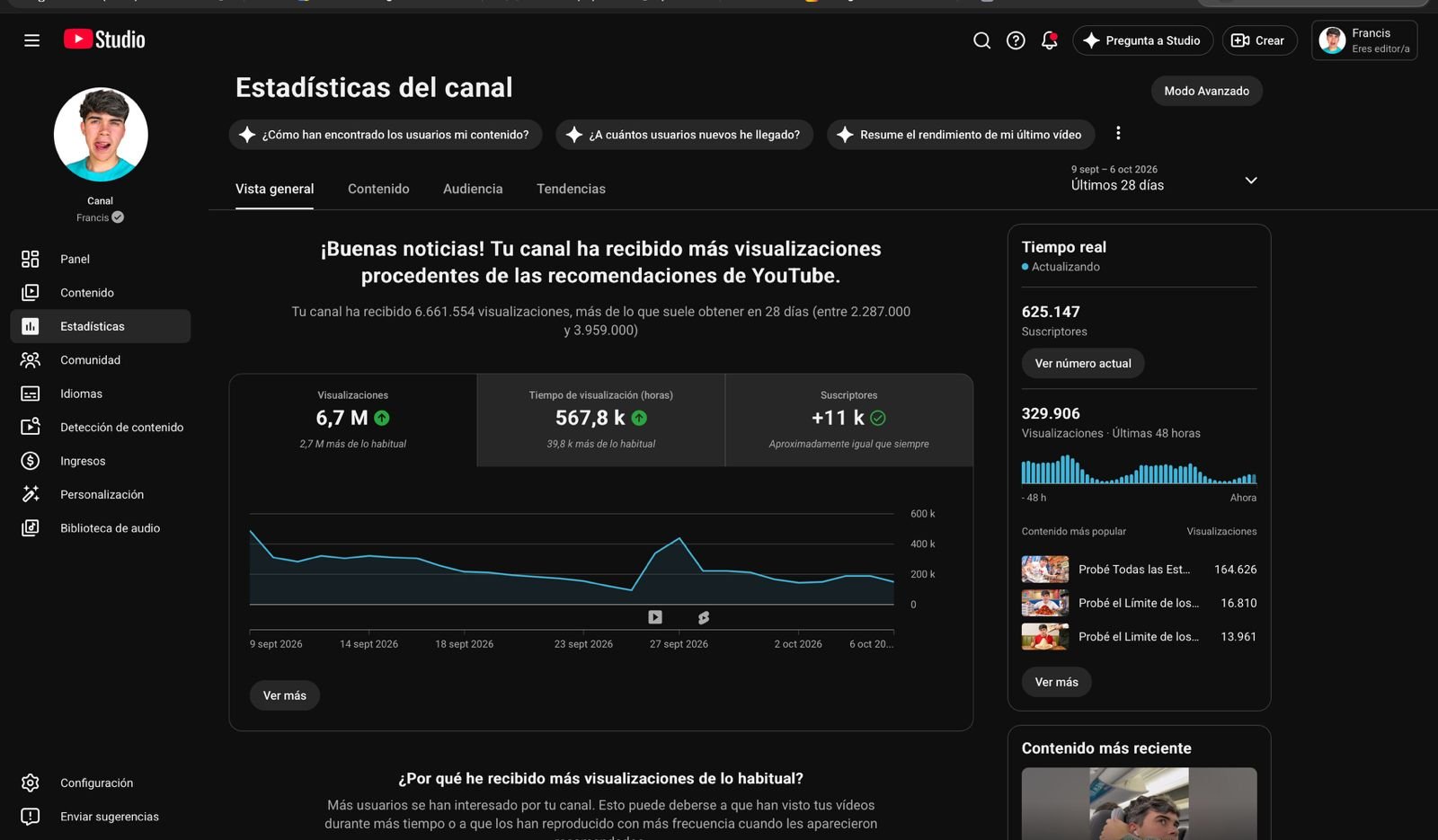Image resolution: width=1438 pixels, height=840 pixels.
Task: Open the hamburger navigation menu
Action: (x=31, y=40)
